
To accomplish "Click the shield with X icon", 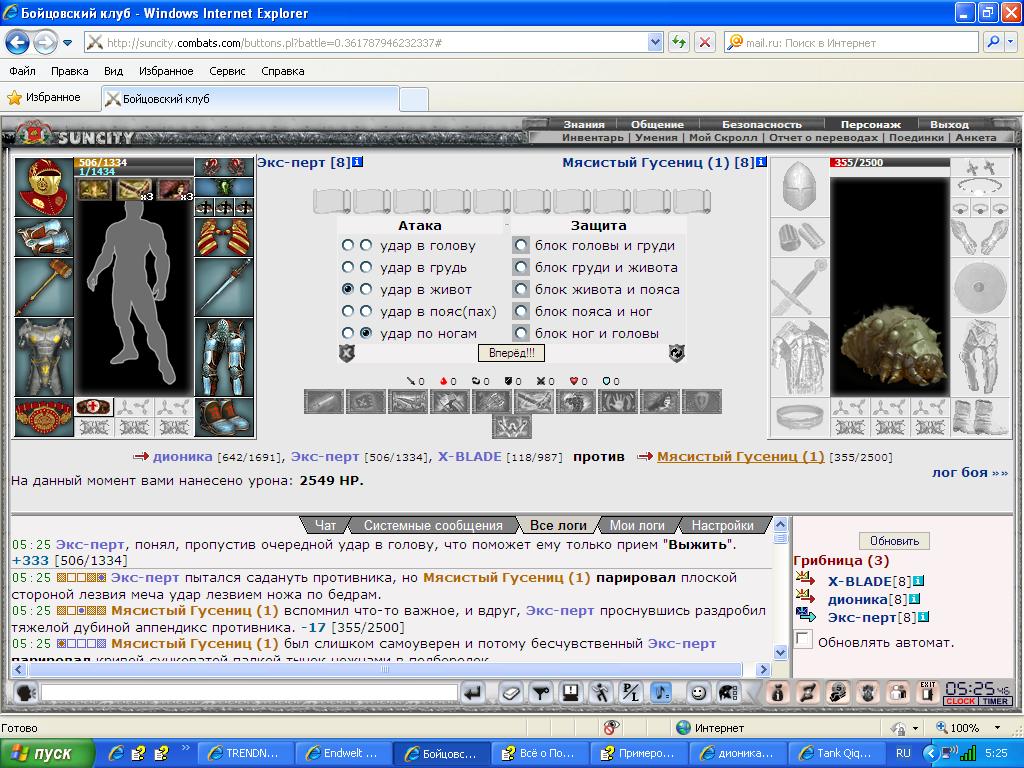I will (x=347, y=353).
